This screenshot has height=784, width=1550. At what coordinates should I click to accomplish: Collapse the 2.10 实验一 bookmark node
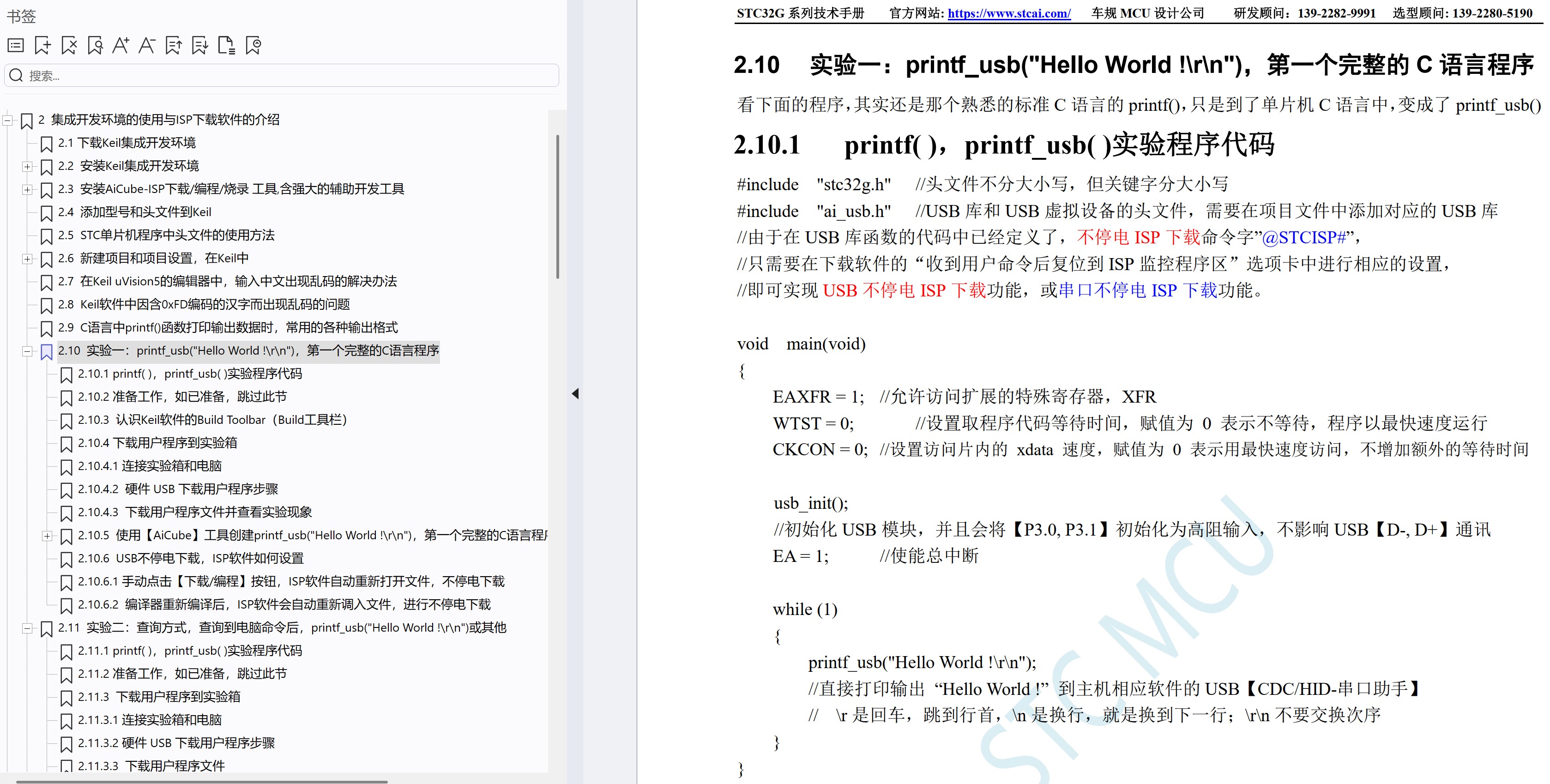coord(28,351)
